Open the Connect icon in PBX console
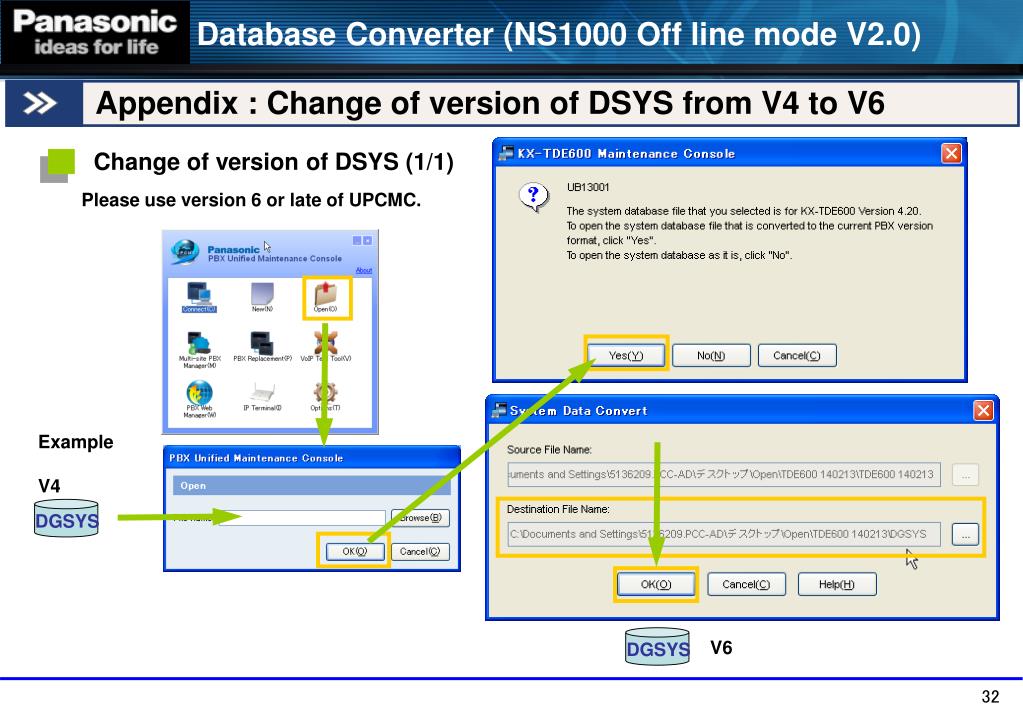Screen dimensions: 1023x708 (198, 297)
